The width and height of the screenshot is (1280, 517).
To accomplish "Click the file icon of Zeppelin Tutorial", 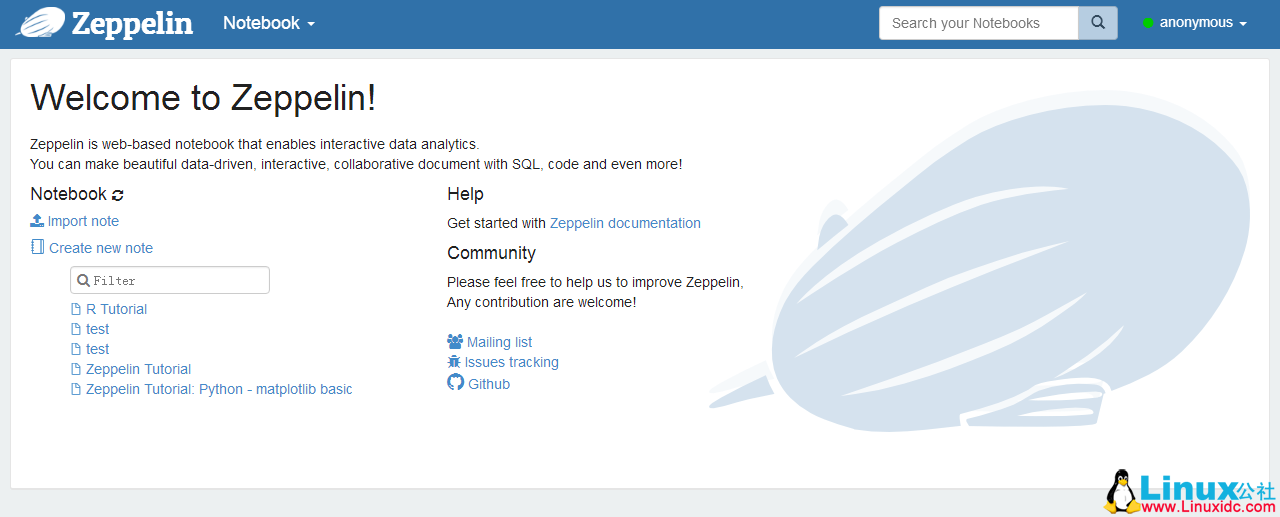I will coord(76,369).
